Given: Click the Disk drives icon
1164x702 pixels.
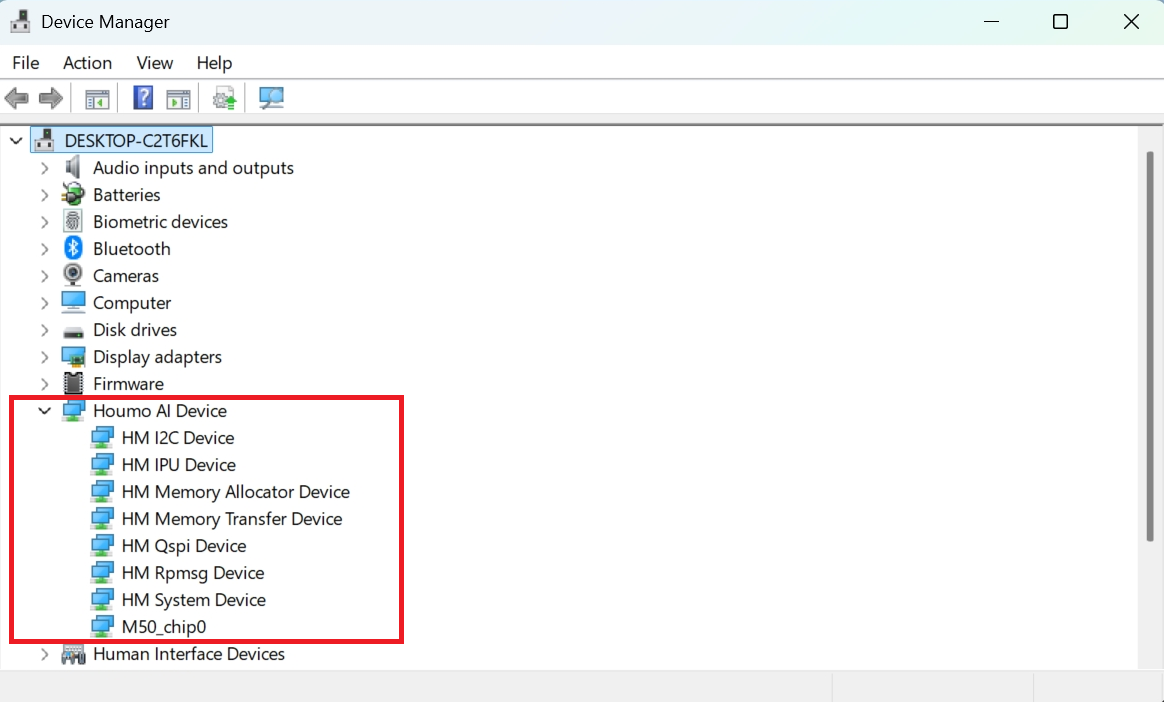Looking at the screenshot, I should pyautogui.click(x=73, y=331).
